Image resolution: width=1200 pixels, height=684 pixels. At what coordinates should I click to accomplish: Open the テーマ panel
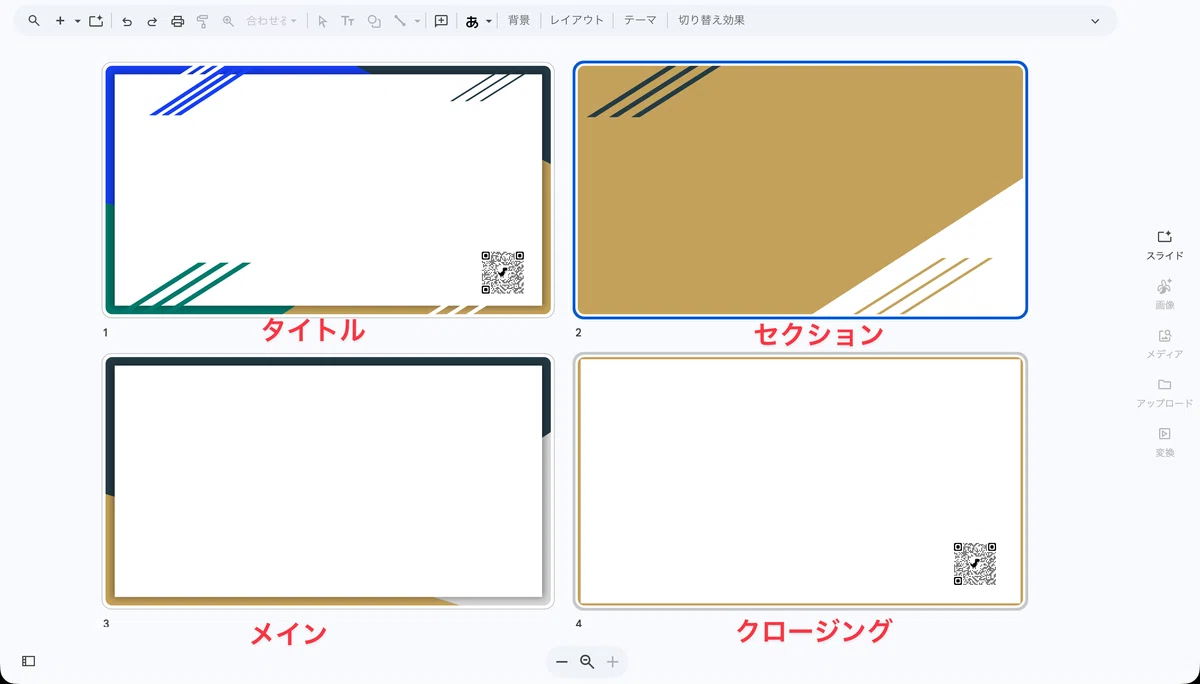pyautogui.click(x=640, y=20)
